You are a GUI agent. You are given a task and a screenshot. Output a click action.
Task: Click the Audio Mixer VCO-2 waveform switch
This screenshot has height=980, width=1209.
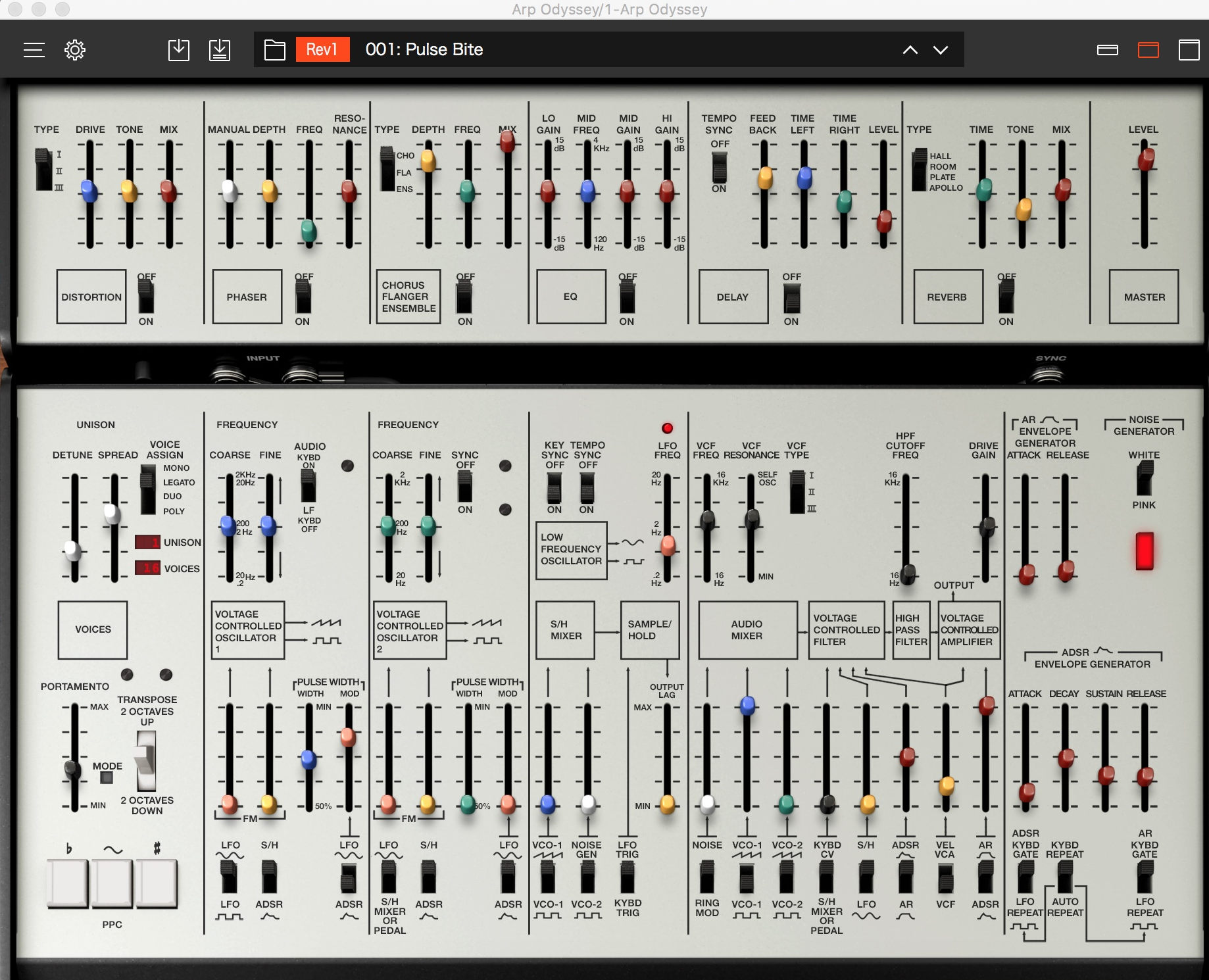[x=787, y=877]
